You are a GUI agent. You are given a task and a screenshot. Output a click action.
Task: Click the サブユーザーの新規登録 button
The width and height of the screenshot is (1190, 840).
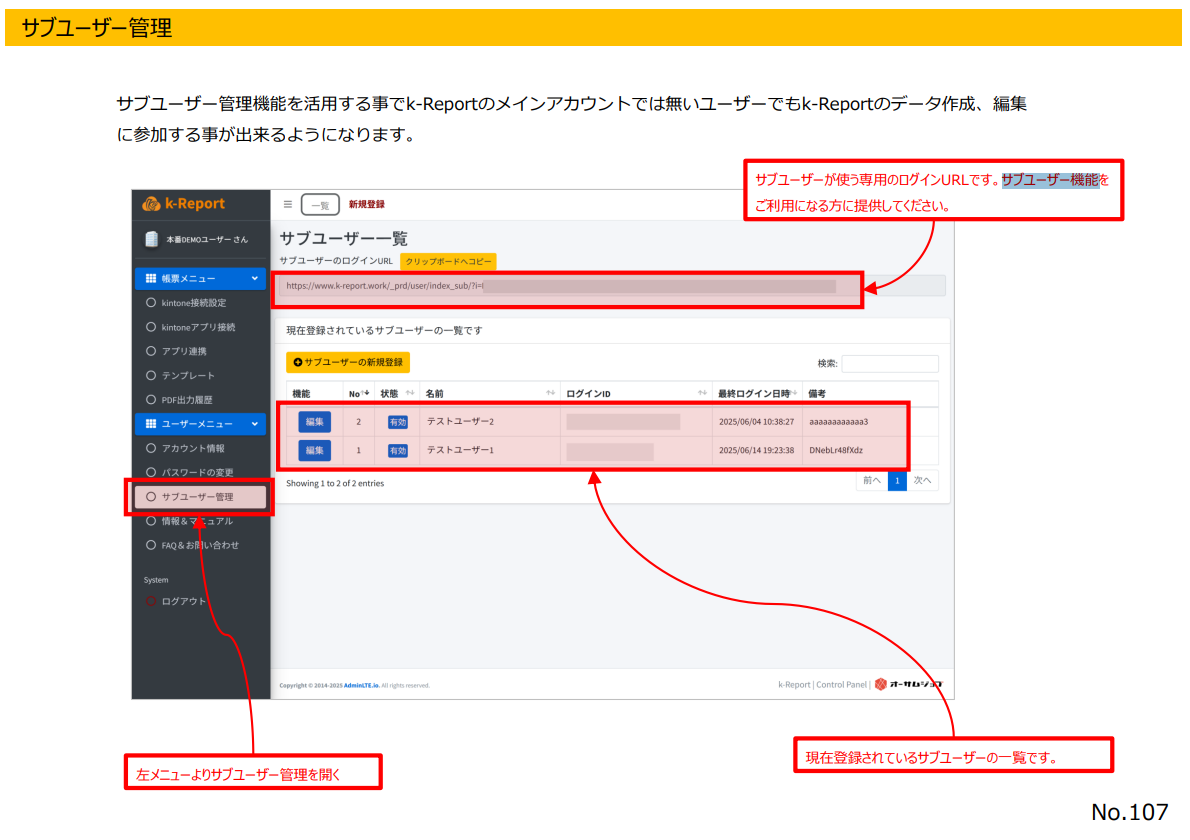pyautogui.click(x=348, y=363)
